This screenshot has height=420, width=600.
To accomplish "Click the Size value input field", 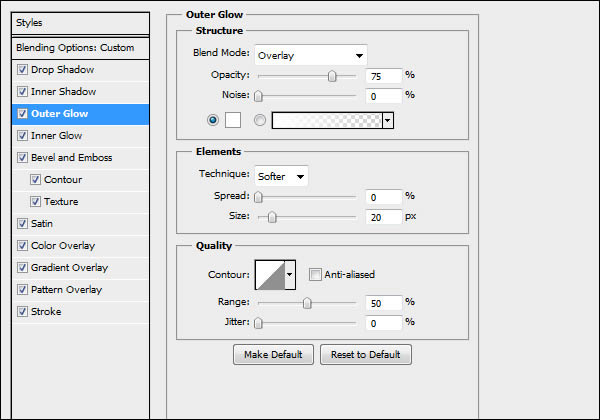I will click(x=383, y=216).
